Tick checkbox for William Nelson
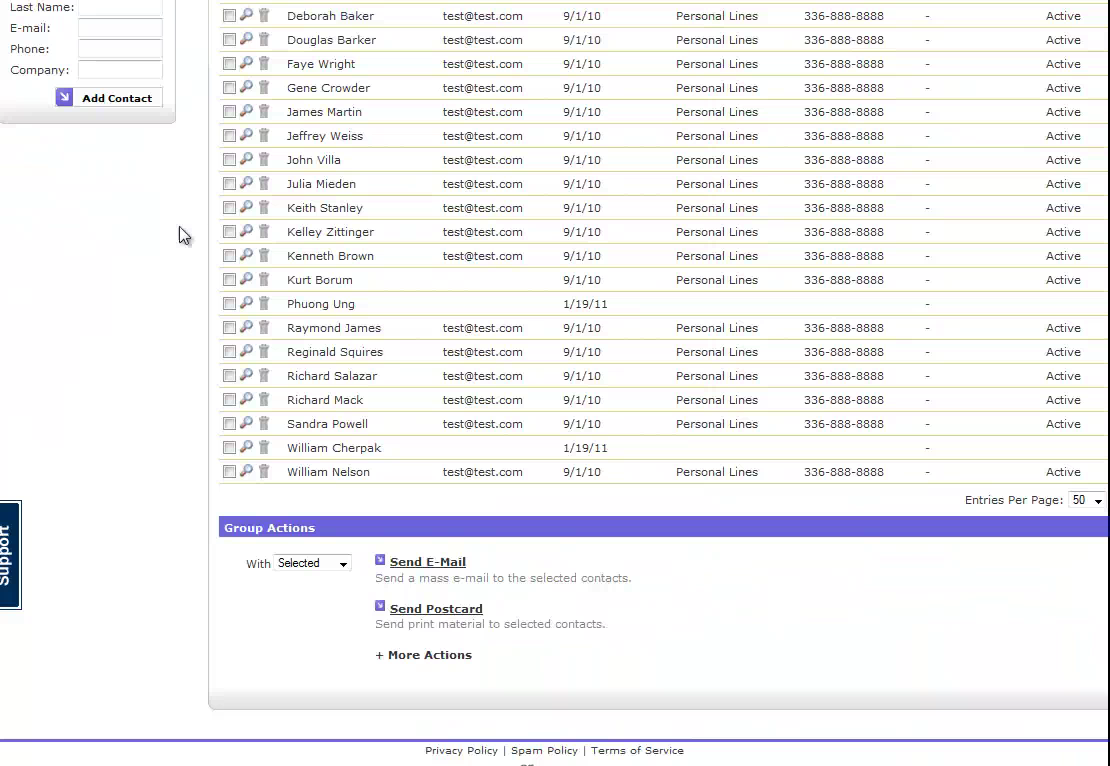Image resolution: width=1110 pixels, height=766 pixels. 229,472
